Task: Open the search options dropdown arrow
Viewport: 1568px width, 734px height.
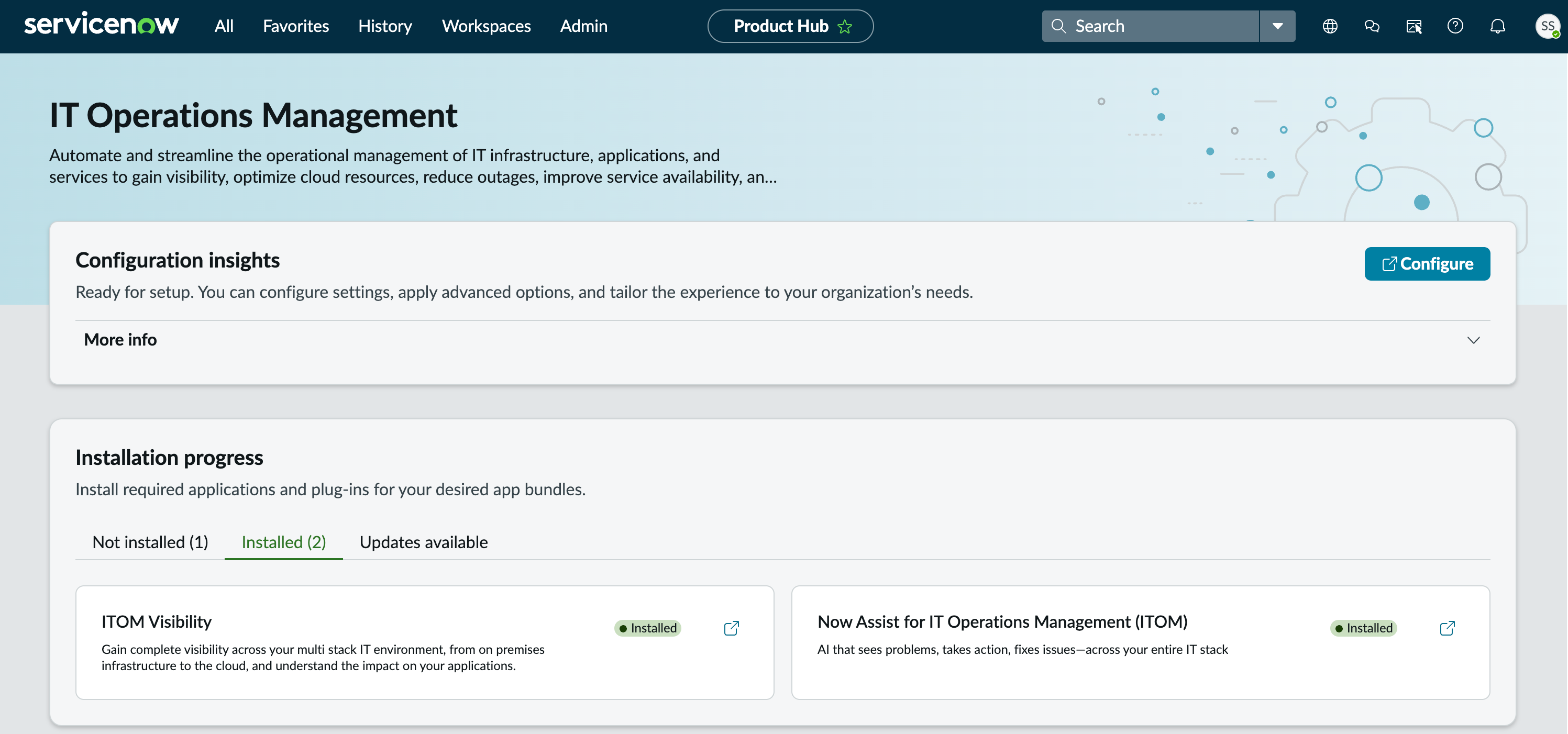Action: [x=1278, y=26]
